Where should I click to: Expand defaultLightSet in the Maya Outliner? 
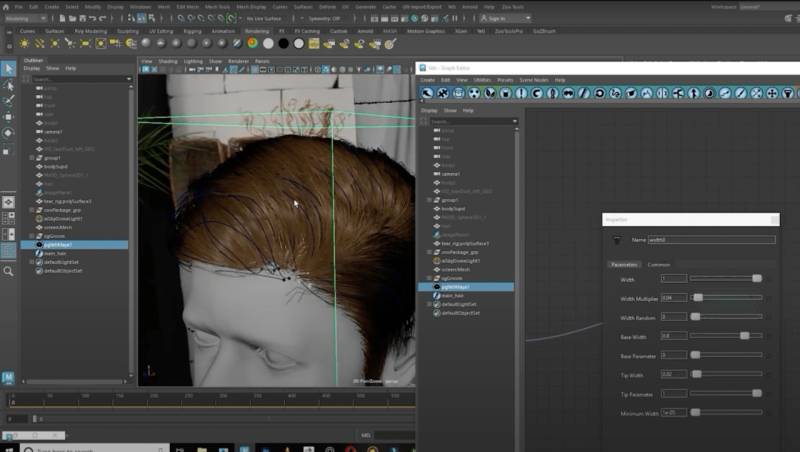32,262
